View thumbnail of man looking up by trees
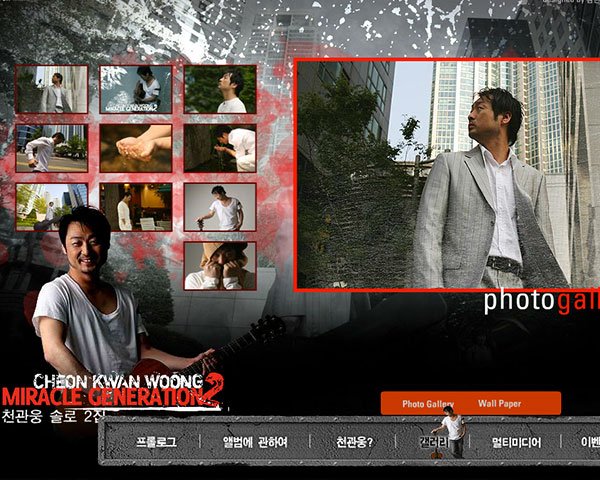 tap(220, 90)
